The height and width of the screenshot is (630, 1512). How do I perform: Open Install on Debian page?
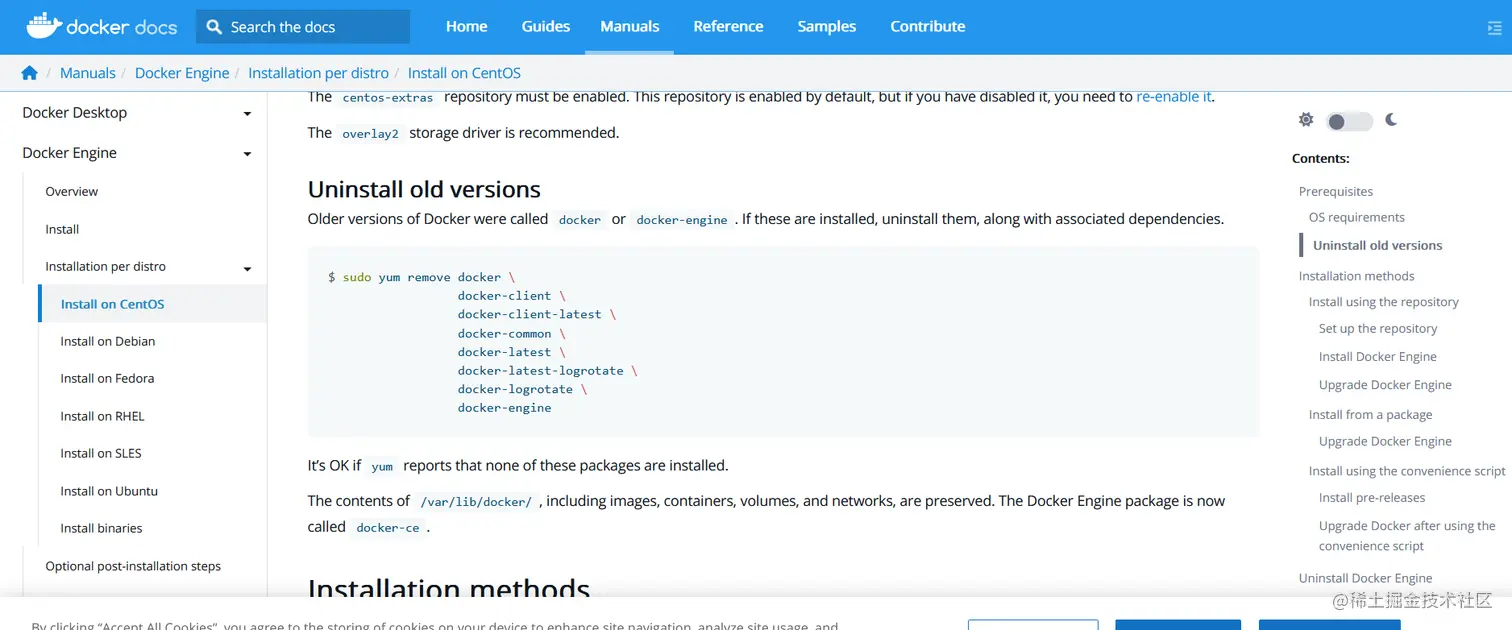[x=108, y=341]
